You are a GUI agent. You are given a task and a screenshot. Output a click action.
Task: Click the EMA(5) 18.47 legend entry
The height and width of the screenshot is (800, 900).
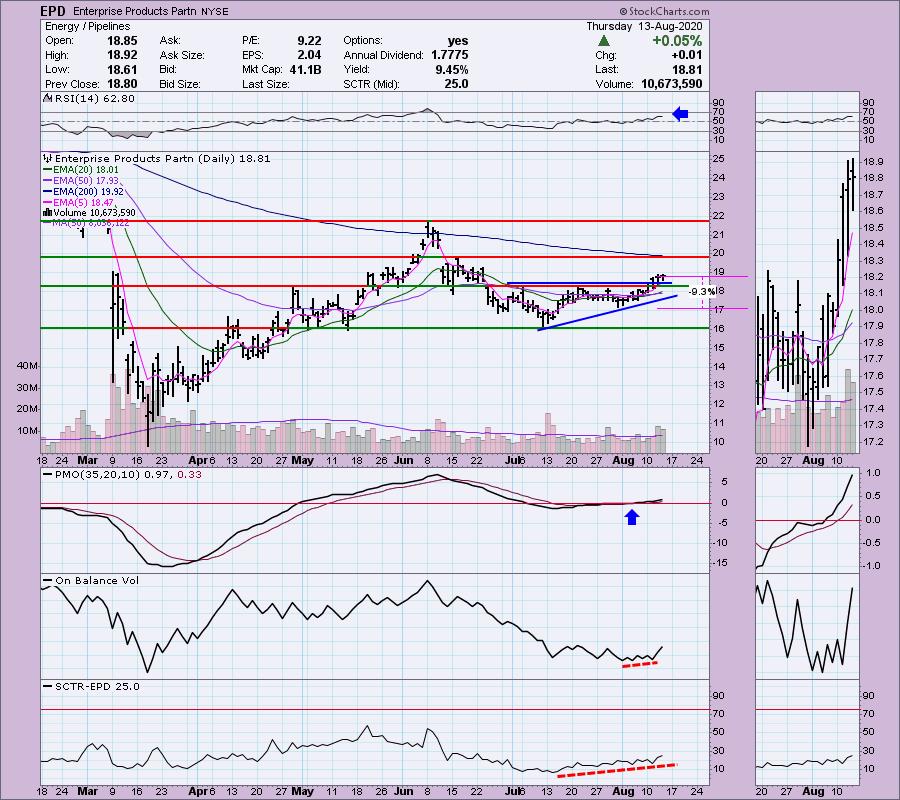click(x=78, y=202)
